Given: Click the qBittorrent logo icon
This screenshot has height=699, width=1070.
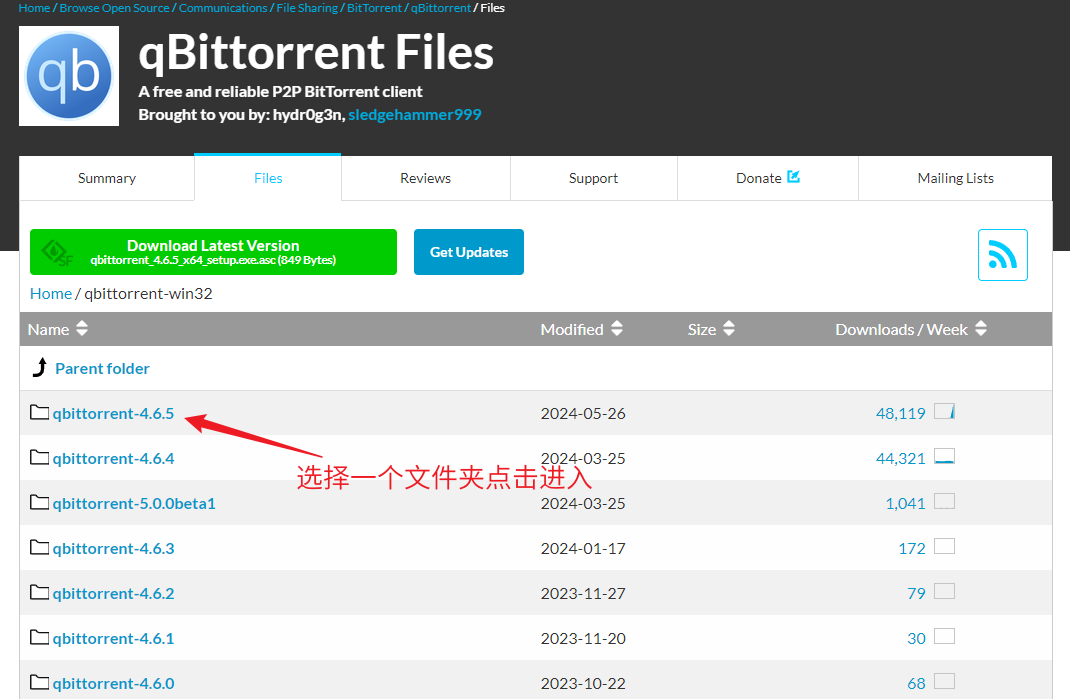Looking at the screenshot, I should coord(69,76).
